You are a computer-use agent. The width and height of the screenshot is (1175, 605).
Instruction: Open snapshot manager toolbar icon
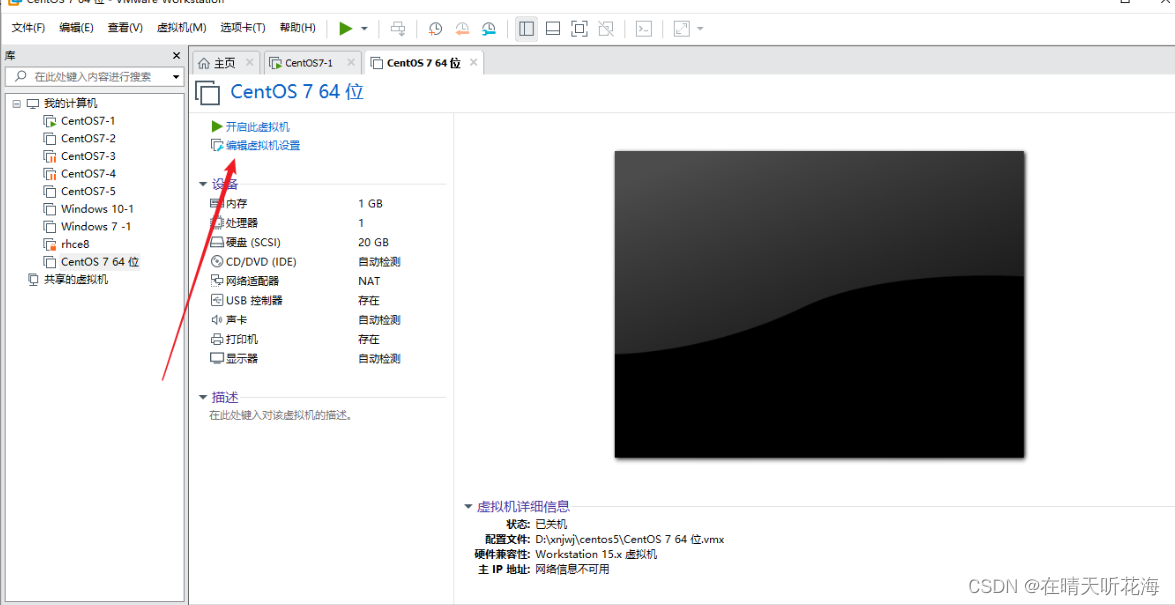[x=489, y=28]
